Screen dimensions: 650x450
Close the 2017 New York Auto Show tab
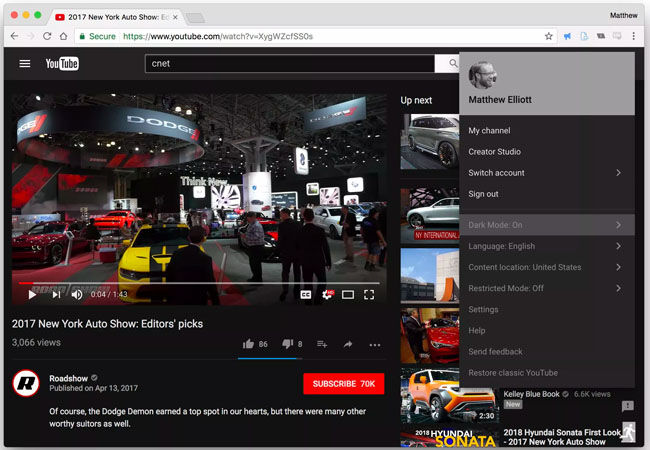coord(175,17)
